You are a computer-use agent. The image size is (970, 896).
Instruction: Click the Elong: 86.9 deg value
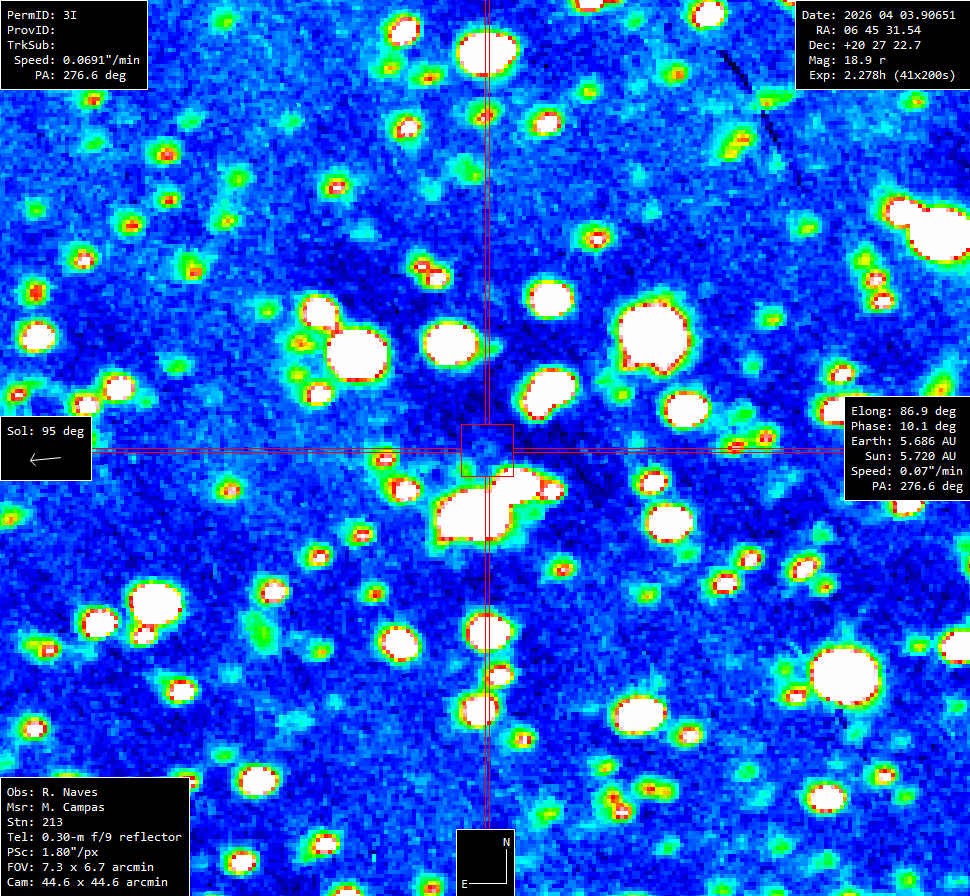click(903, 411)
